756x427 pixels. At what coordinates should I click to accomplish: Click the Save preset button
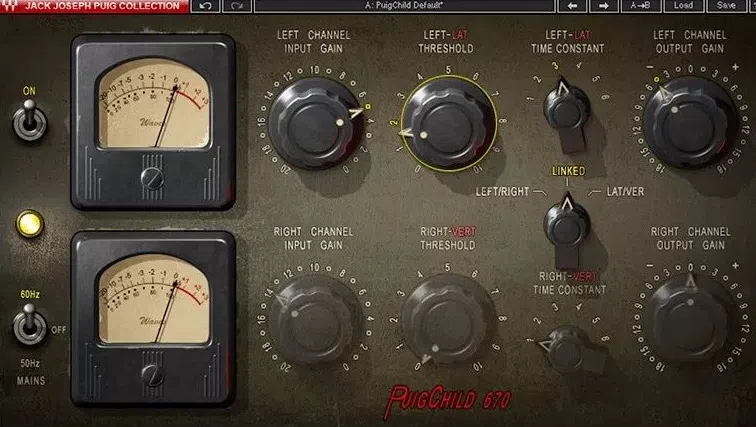coord(726,6)
